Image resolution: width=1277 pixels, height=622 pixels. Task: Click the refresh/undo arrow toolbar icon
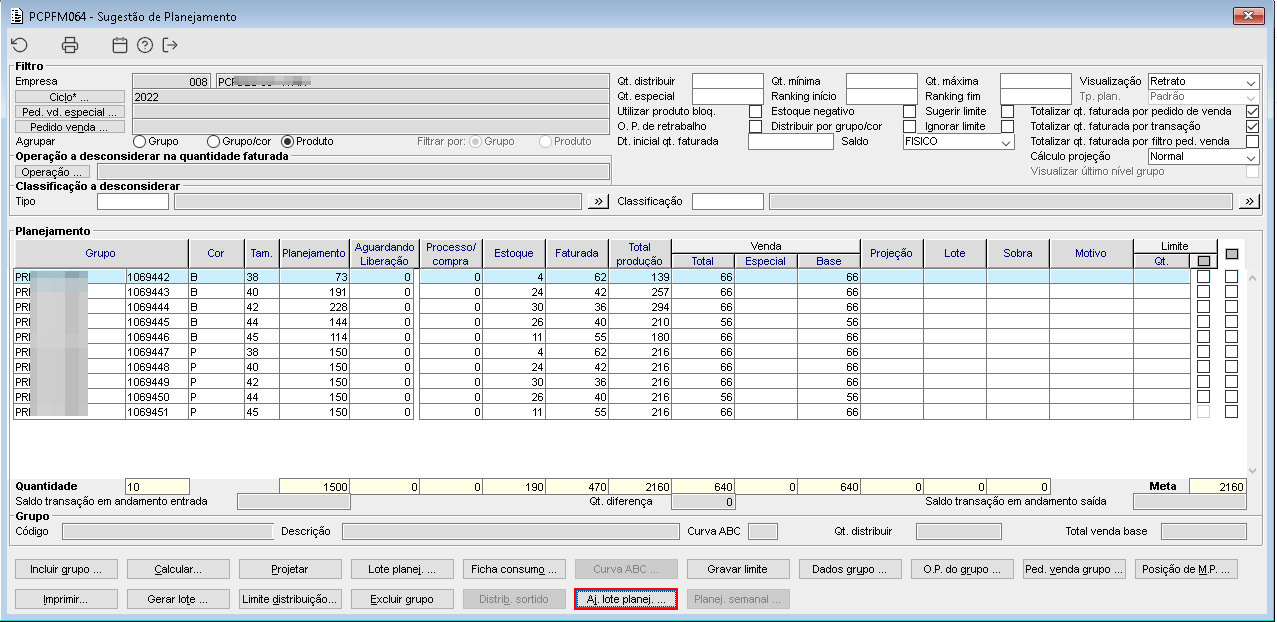pyautogui.click(x=19, y=45)
